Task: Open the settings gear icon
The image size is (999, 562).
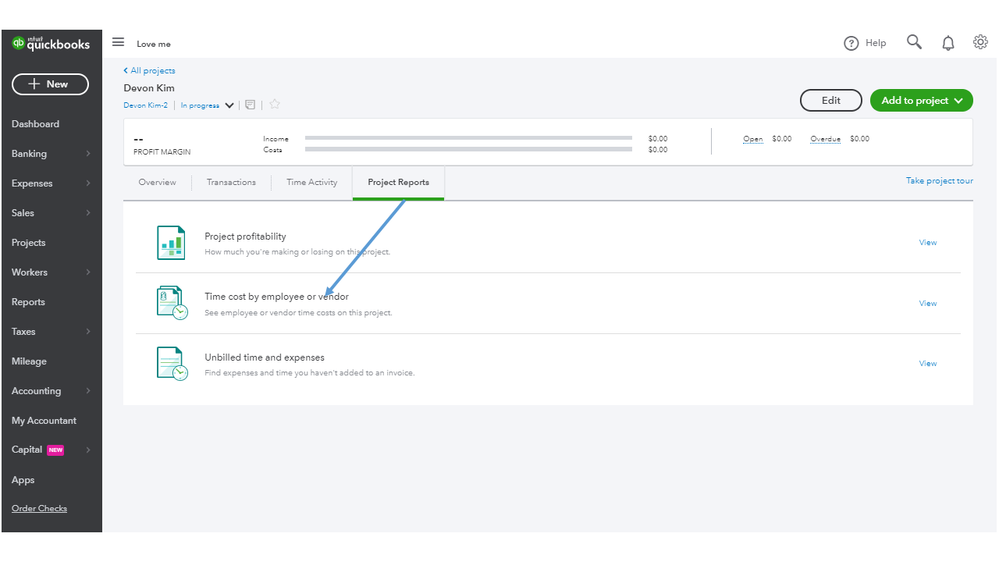Action: coord(980,42)
